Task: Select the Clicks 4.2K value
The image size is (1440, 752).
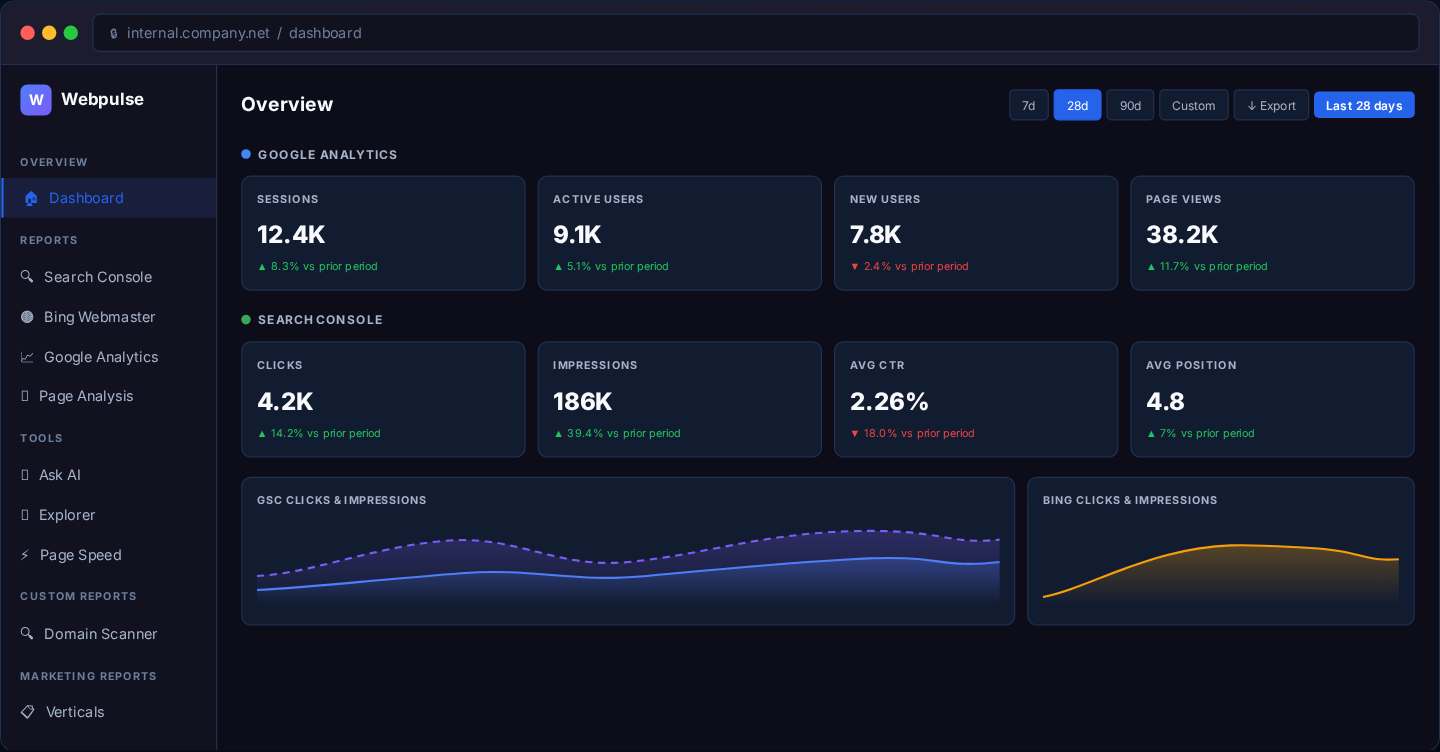Action: coord(285,401)
